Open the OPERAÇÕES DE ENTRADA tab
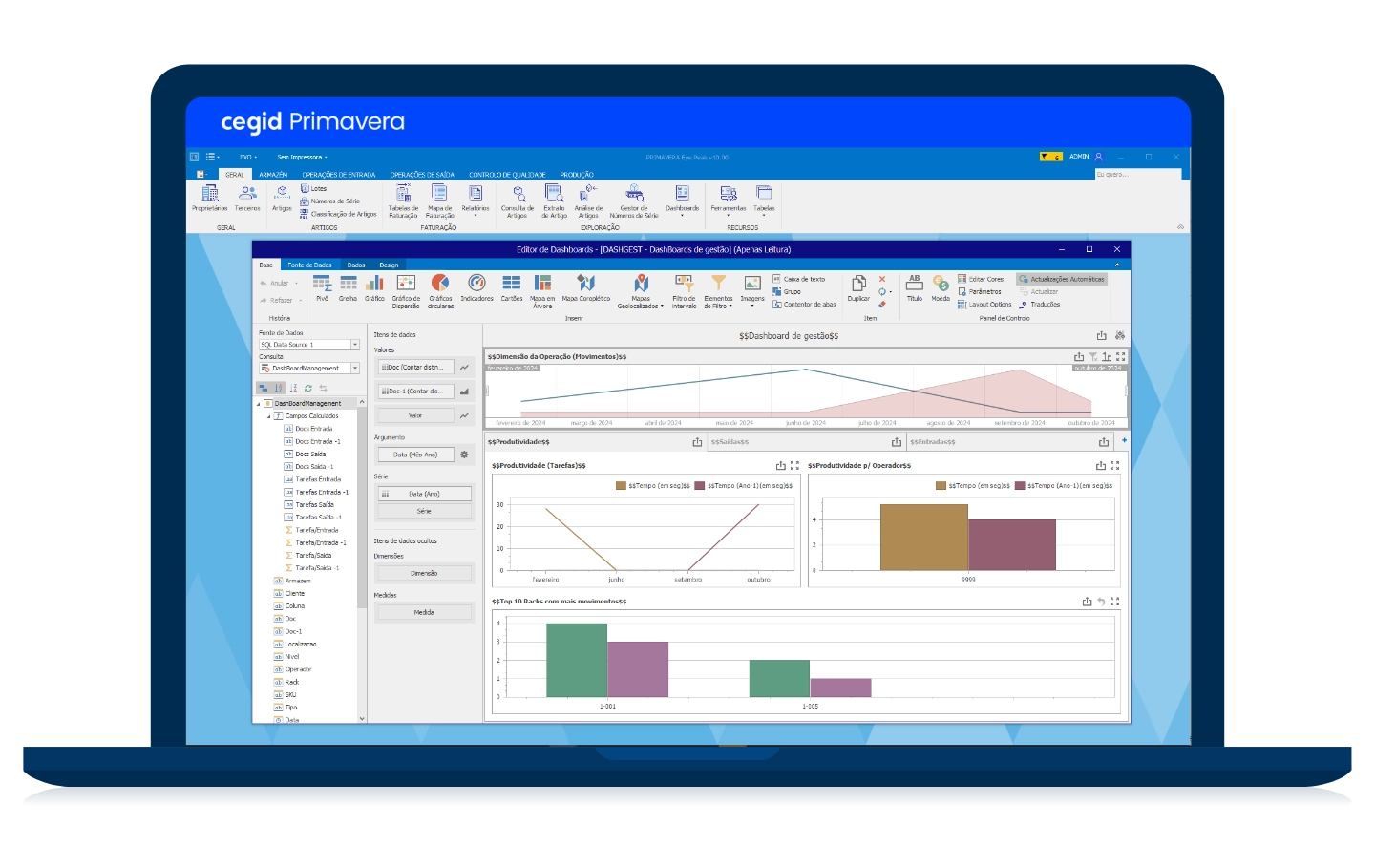The height and width of the screenshot is (868, 1375). [339, 175]
